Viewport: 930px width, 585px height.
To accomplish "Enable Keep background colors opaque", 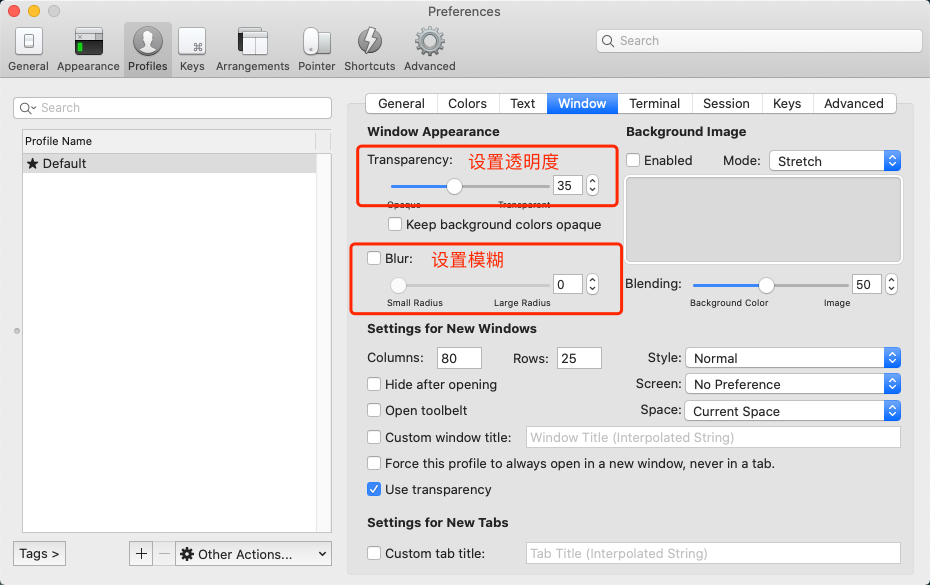I will tap(395, 224).
